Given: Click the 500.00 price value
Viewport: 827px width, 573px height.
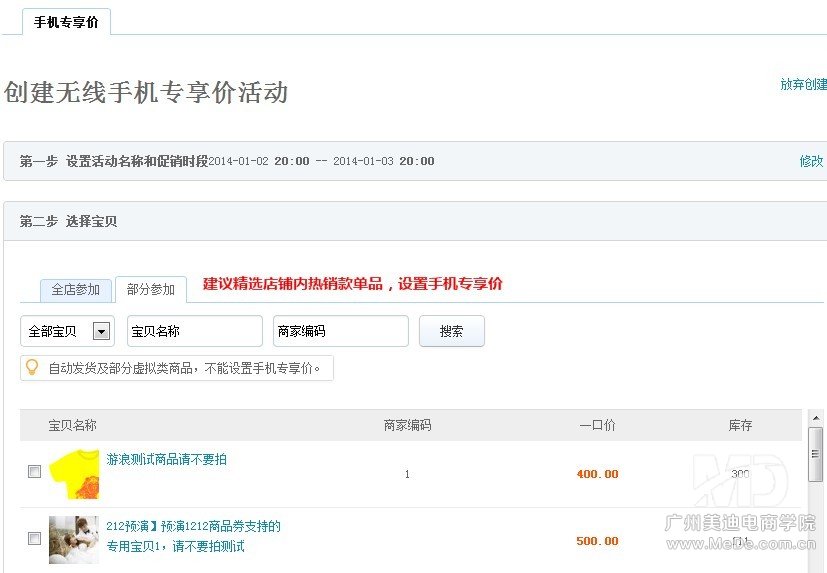Looking at the screenshot, I should tap(598, 541).
